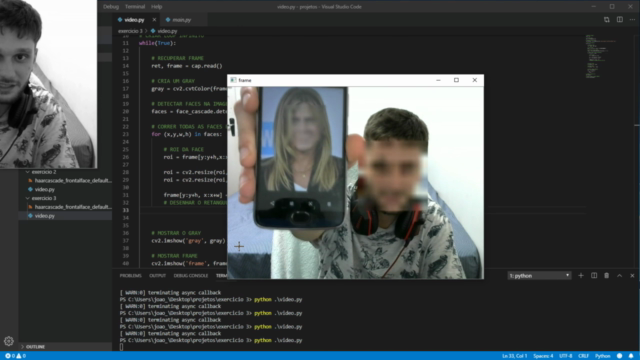The width and height of the screenshot is (640, 360).
Task: Click 'Spaces: 4' in status bar
Action: (x=543, y=356)
